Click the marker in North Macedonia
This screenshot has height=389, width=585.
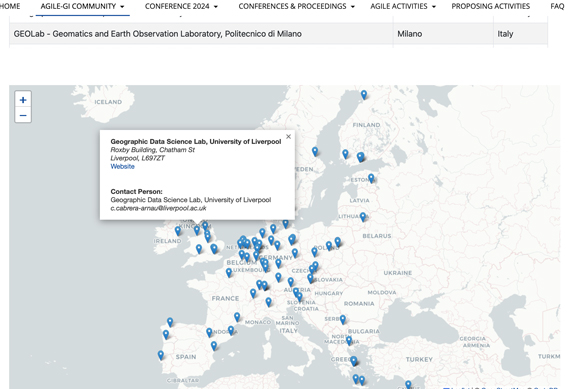[x=349, y=340]
